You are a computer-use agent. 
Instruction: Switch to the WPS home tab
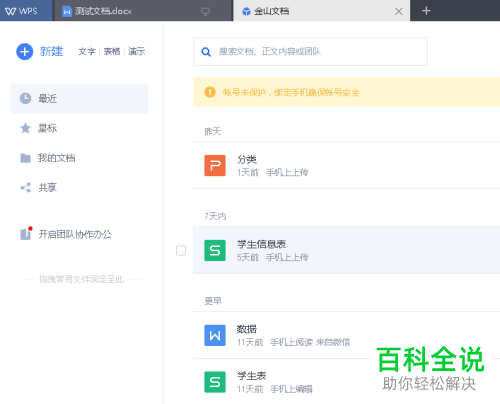[x=26, y=11]
